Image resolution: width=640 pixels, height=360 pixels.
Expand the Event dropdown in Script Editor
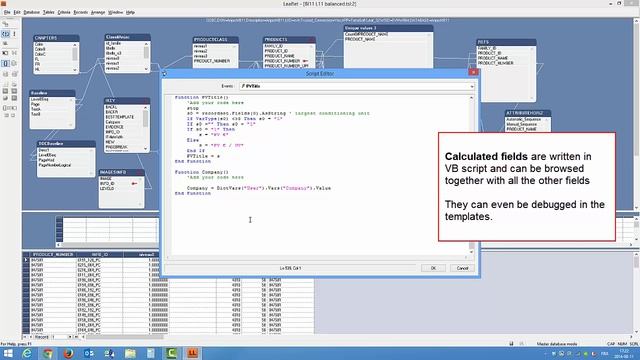click(x=471, y=86)
